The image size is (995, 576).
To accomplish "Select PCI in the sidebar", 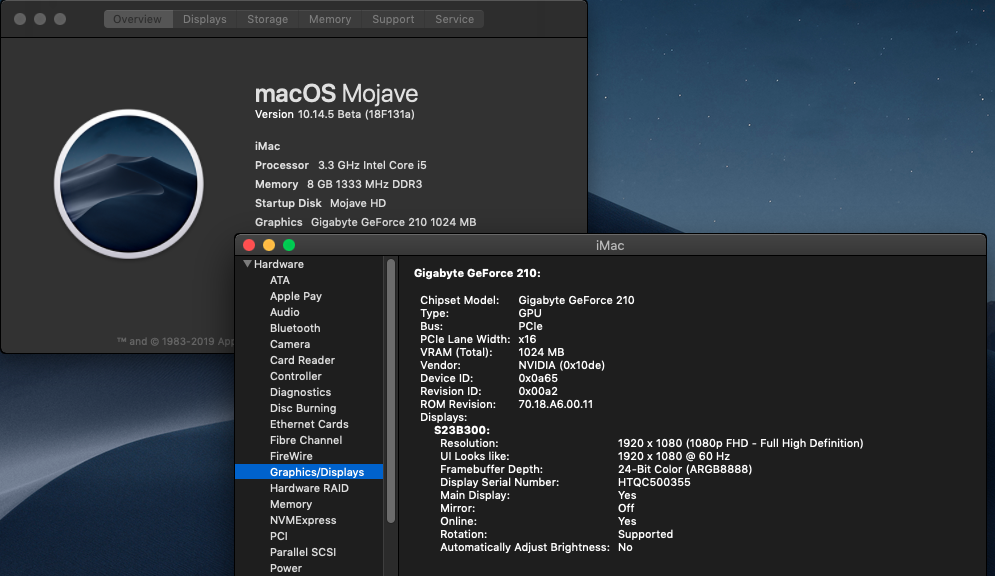I will 279,536.
